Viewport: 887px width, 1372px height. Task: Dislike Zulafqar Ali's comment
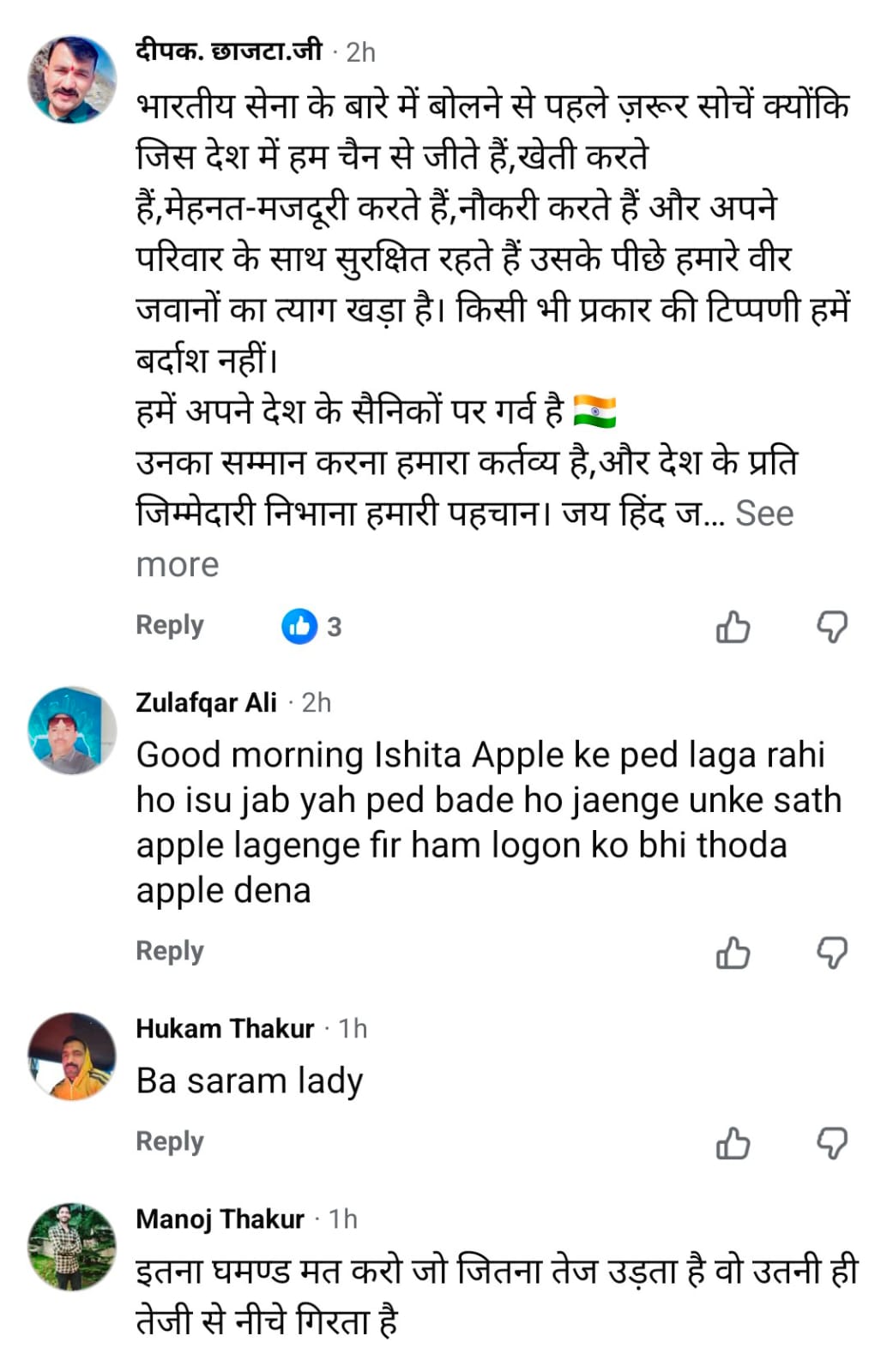[x=831, y=953]
